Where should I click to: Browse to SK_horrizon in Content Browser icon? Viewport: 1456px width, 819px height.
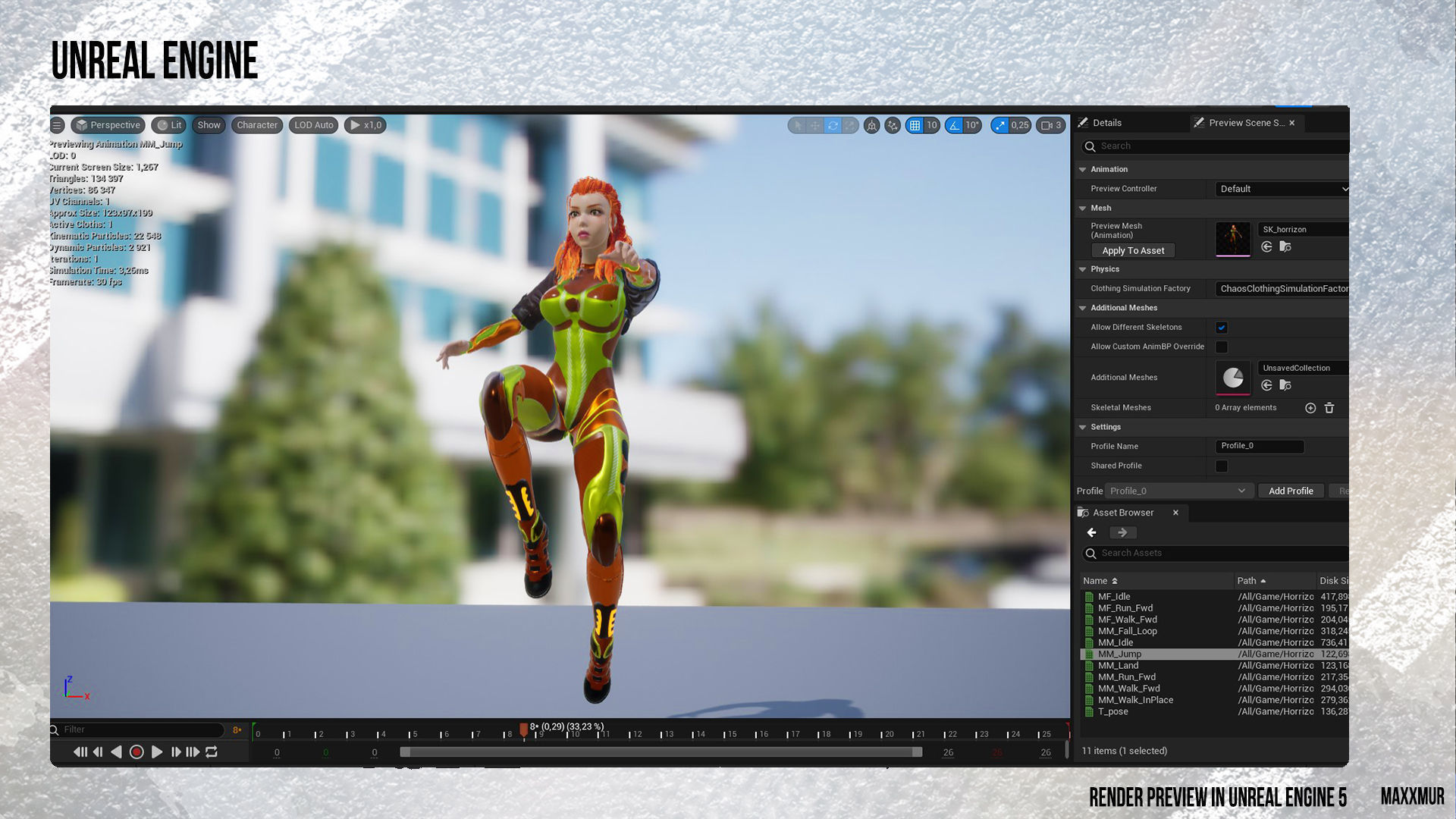pyautogui.click(x=1285, y=247)
